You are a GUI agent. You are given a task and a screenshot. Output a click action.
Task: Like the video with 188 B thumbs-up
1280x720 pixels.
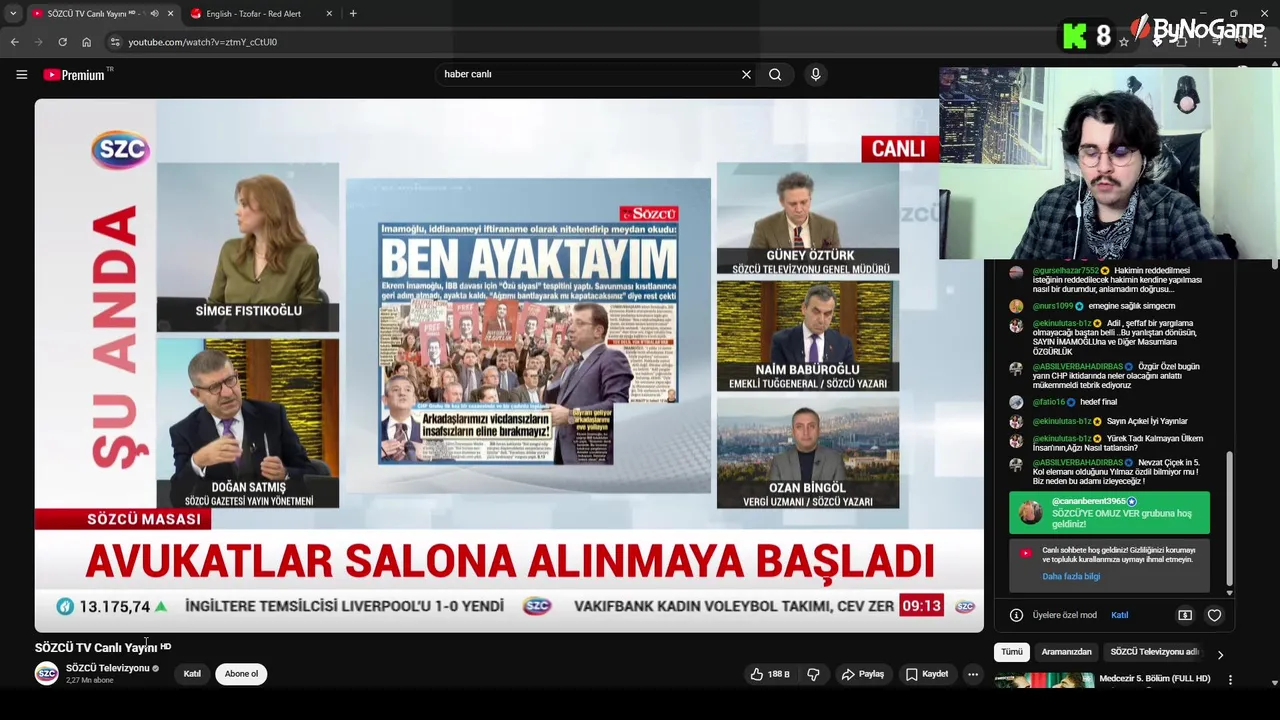(x=770, y=674)
